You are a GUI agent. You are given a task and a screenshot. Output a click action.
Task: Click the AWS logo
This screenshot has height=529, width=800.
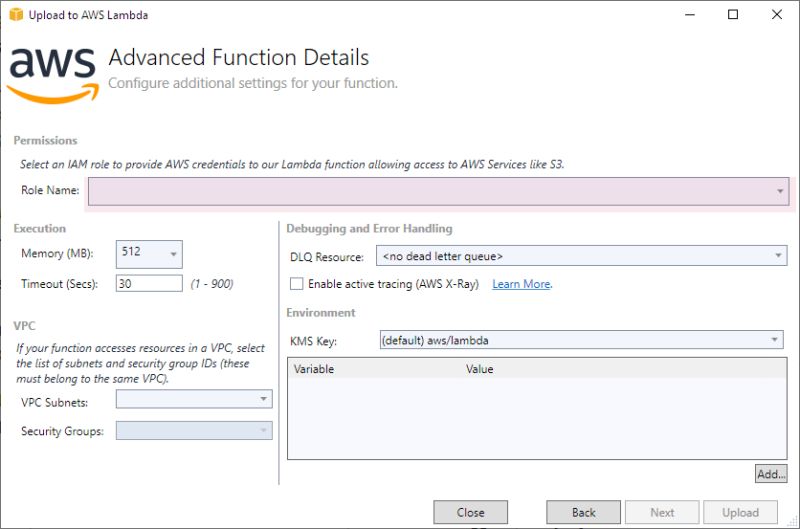pyautogui.click(x=53, y=75)
